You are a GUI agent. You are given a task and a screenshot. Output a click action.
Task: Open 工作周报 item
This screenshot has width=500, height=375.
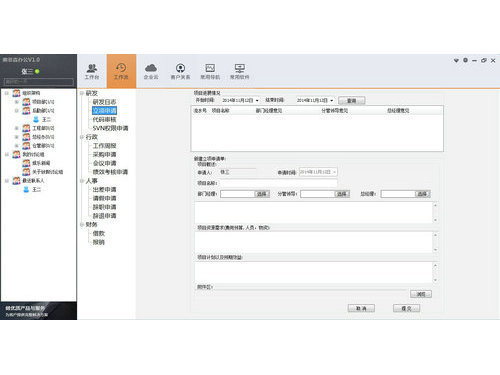click(x=104, y=146)
